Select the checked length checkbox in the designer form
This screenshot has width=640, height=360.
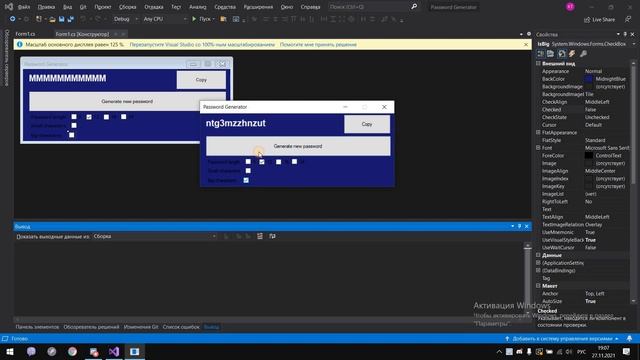point(89,117)
